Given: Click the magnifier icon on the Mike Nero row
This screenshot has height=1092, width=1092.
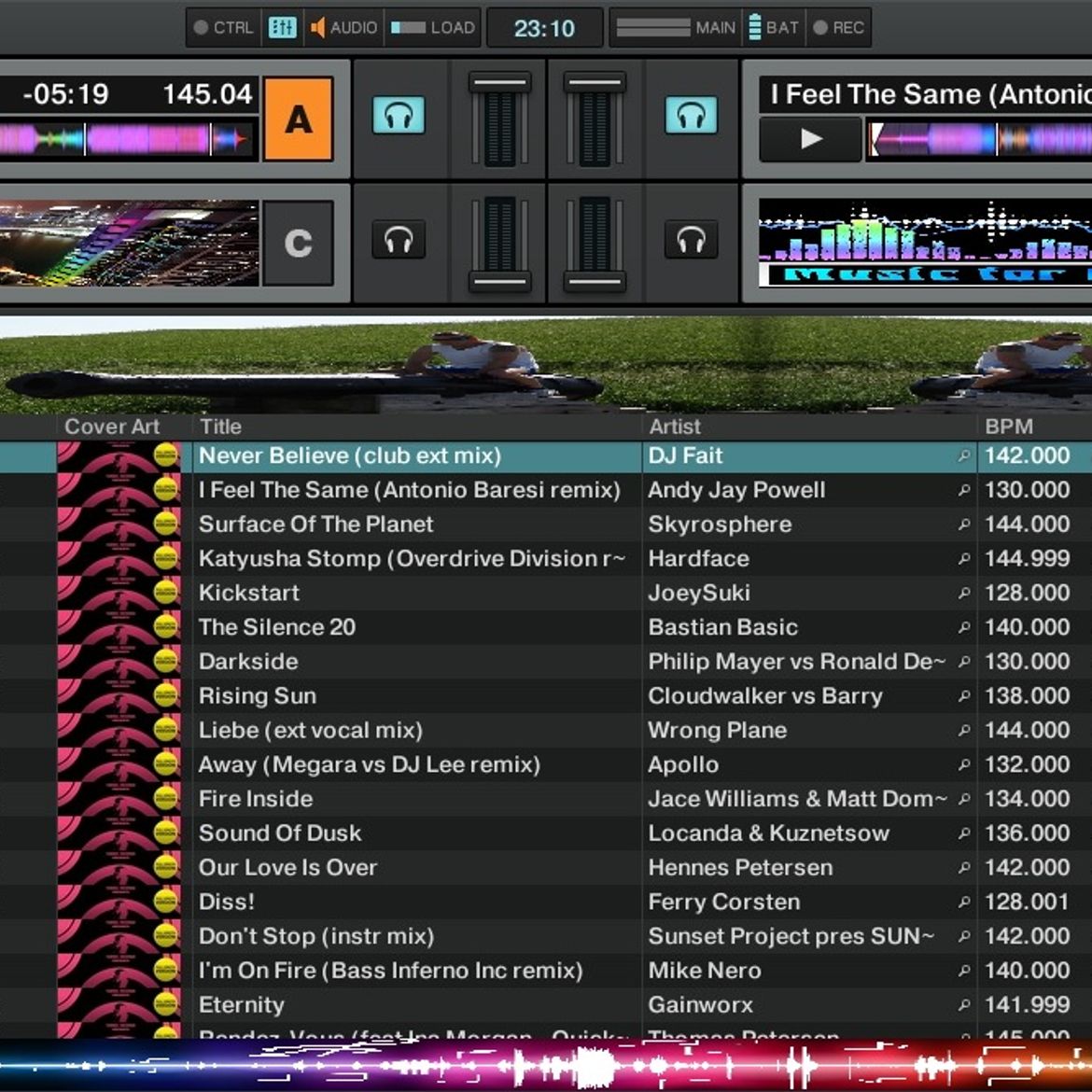Looking at the screenshot, I should click(963, 971).
